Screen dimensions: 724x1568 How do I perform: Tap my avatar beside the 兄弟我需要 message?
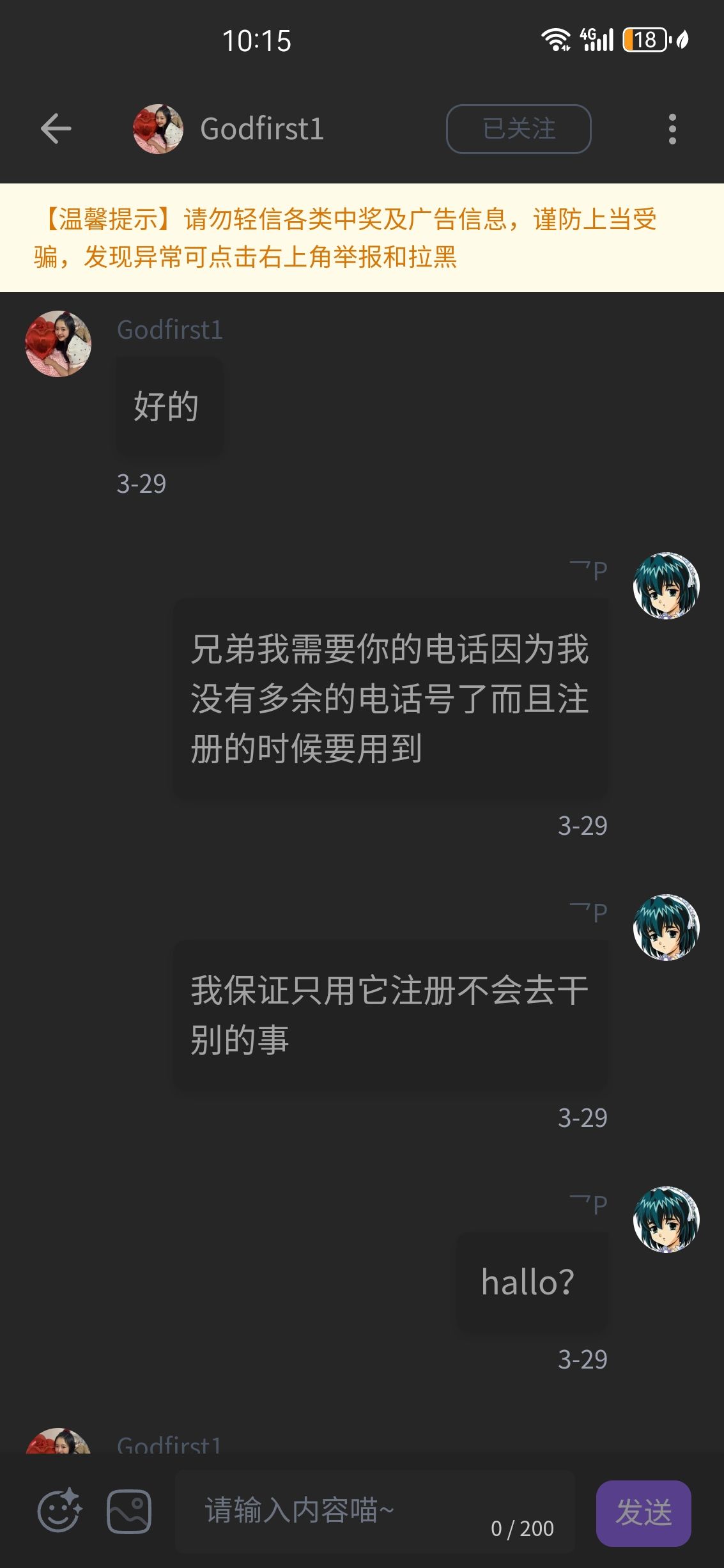click(x=666, y=586)
